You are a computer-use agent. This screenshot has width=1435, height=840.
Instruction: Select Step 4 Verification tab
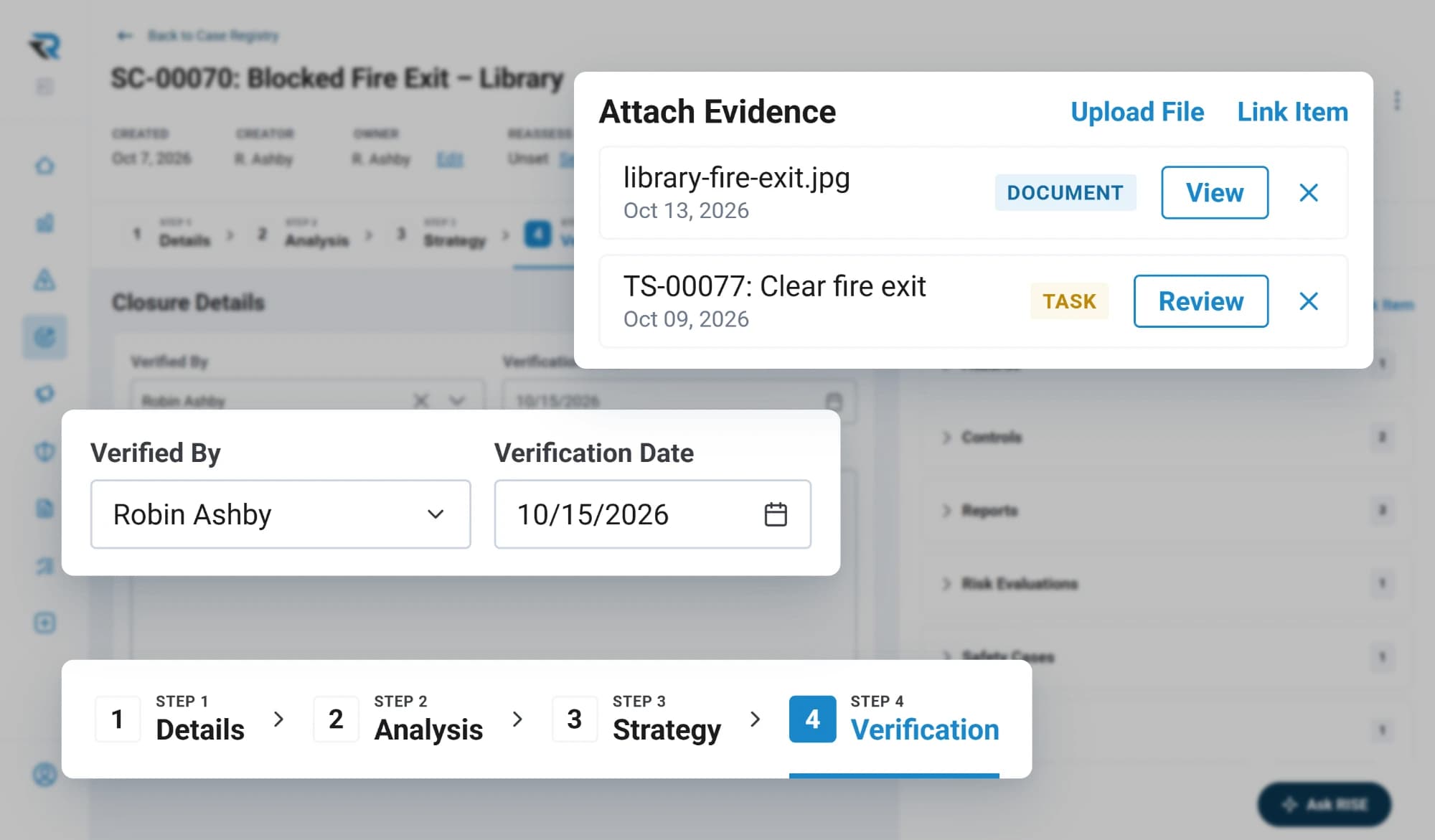[x=894, y=719]
